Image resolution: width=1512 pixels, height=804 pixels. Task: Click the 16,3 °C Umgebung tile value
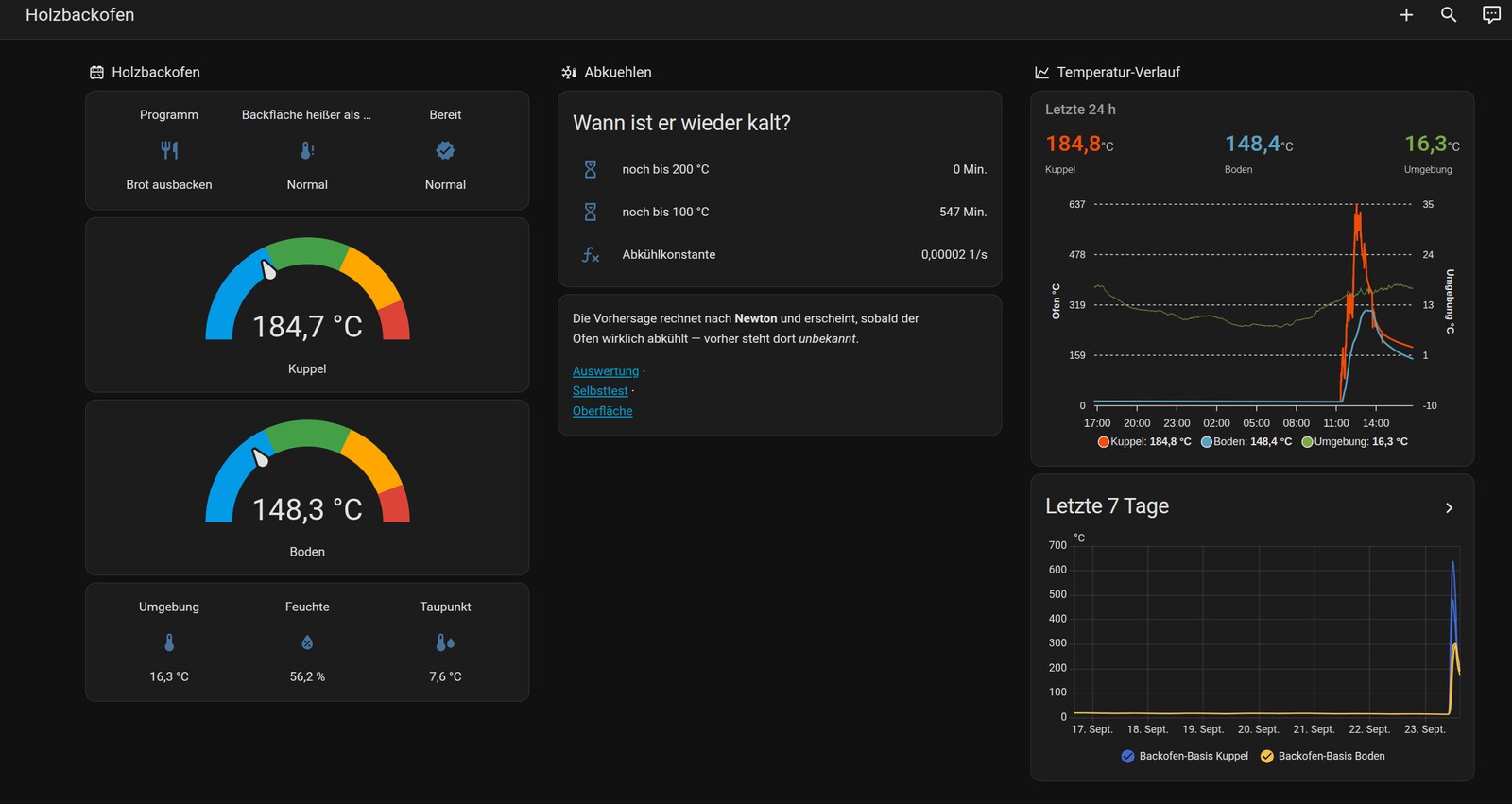click(x=169, y=677)
